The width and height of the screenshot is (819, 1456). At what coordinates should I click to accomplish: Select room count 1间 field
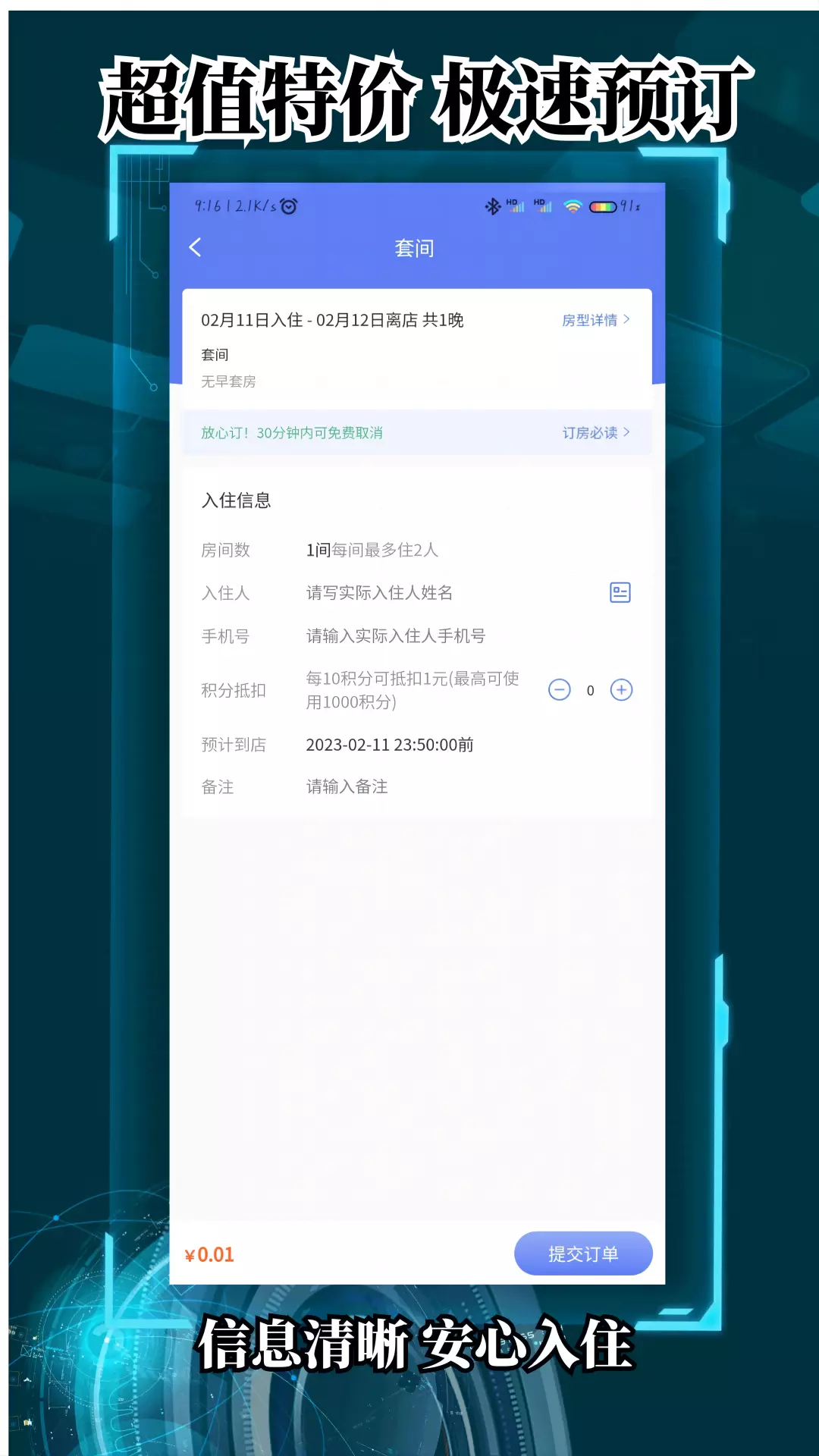[372, 550]
